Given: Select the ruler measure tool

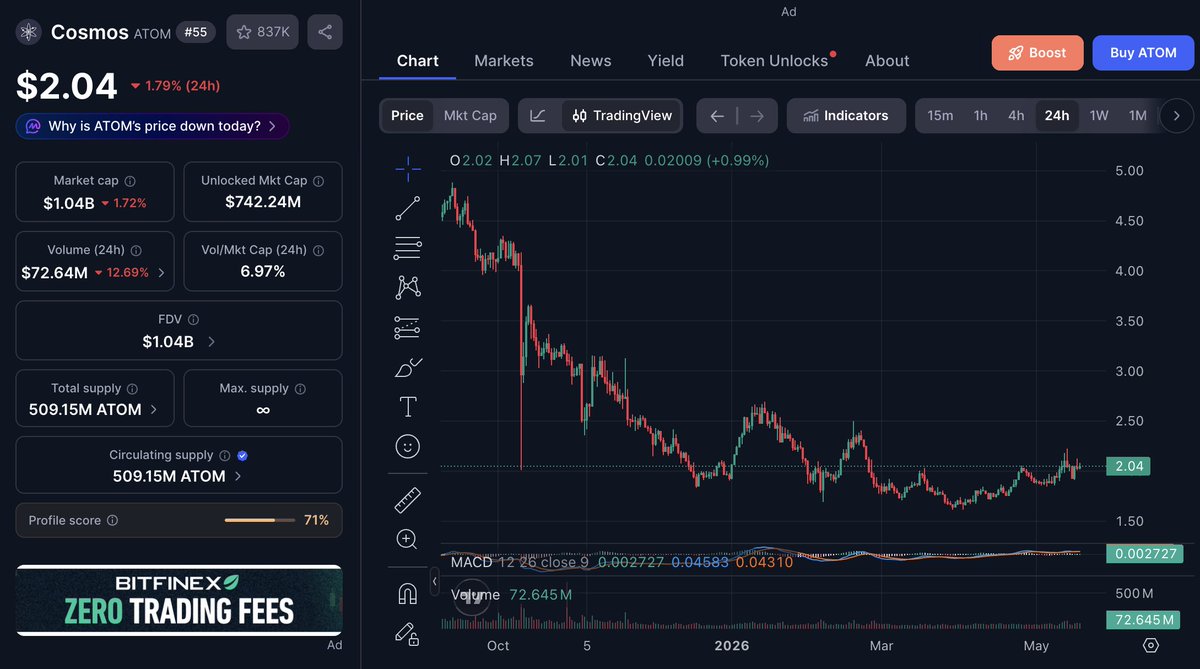Looking at the screenshot, I should tap(408, 499).
